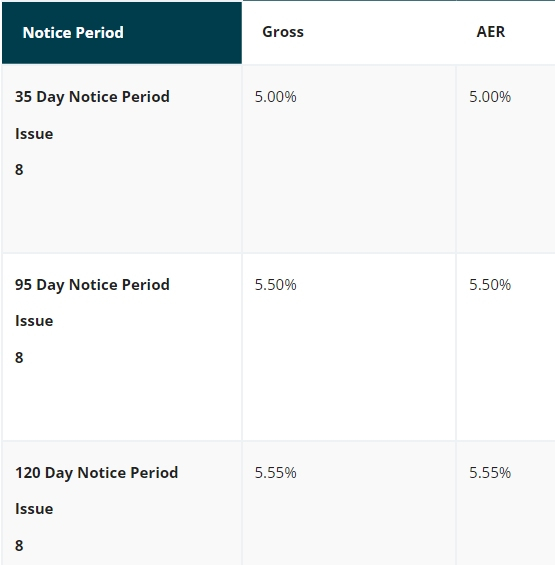Click issue number 8 in 95 Day row
Image resolution: width=555 pixels, height=565 pixels.
[19, 358]
